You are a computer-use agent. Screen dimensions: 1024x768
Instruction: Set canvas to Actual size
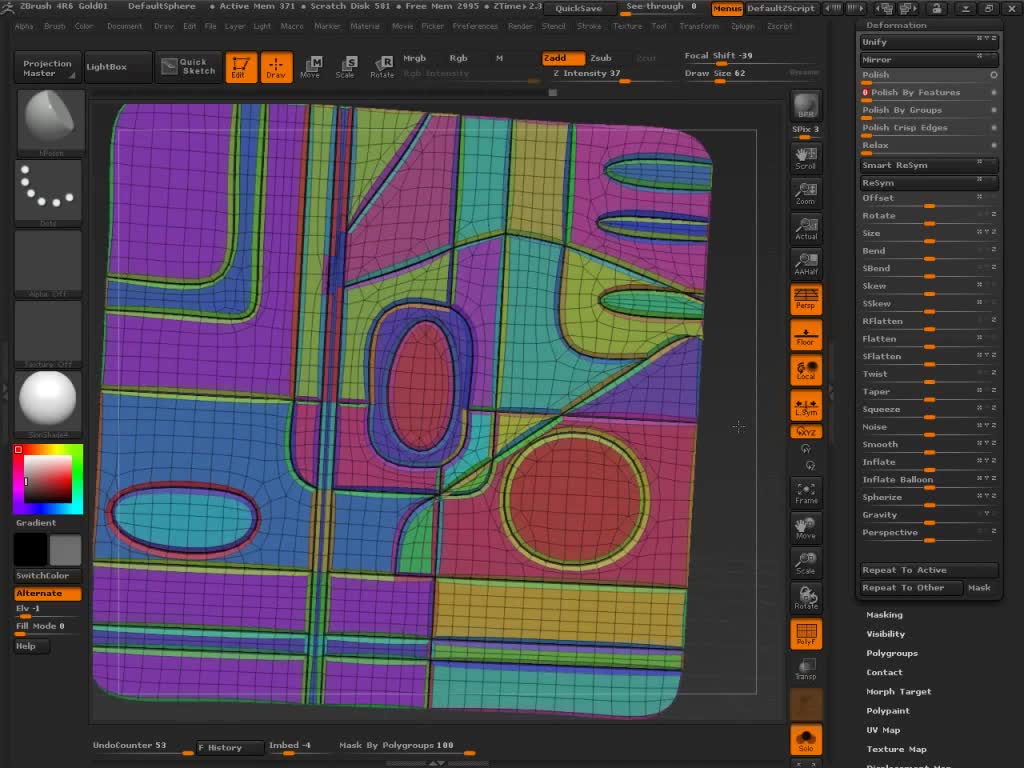click(806, 228)
